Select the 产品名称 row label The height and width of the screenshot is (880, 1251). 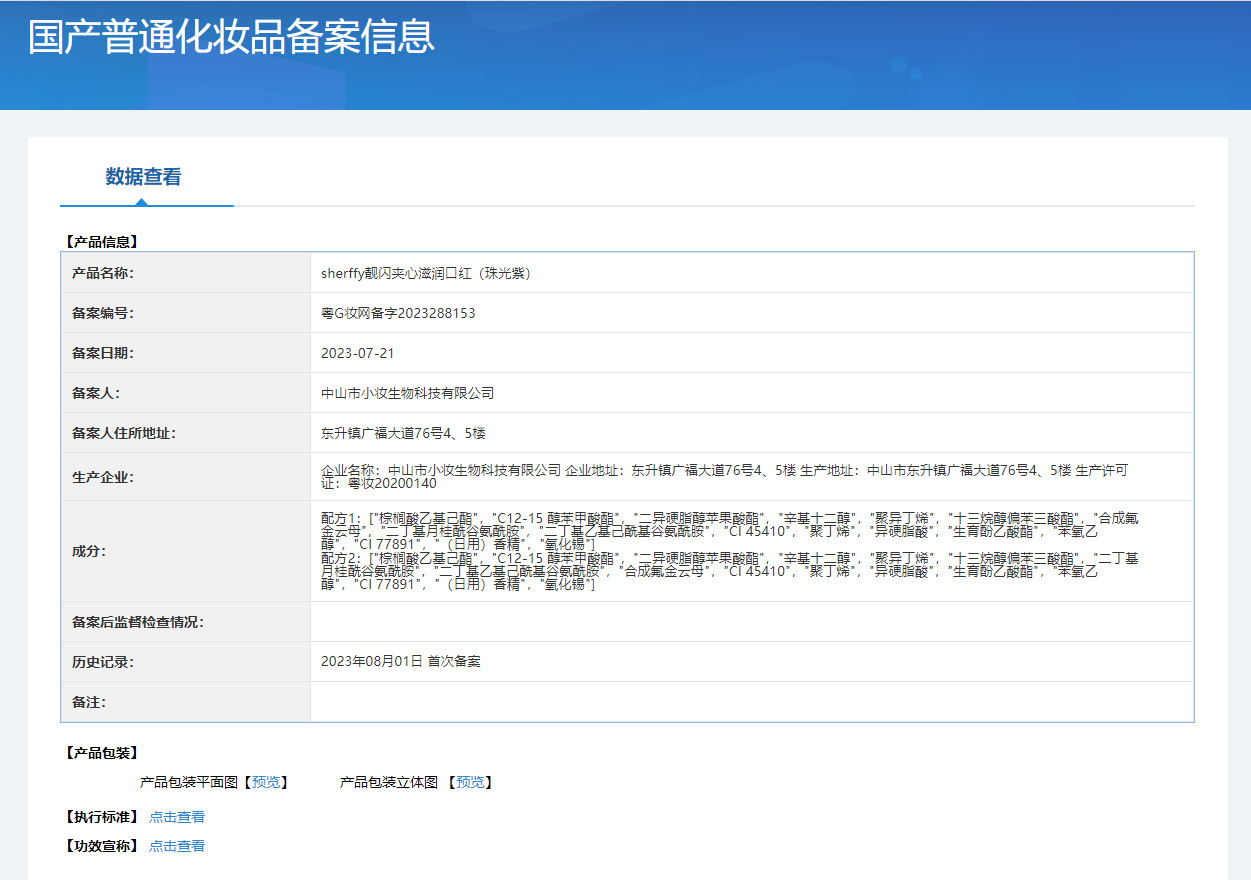[104, 272]
